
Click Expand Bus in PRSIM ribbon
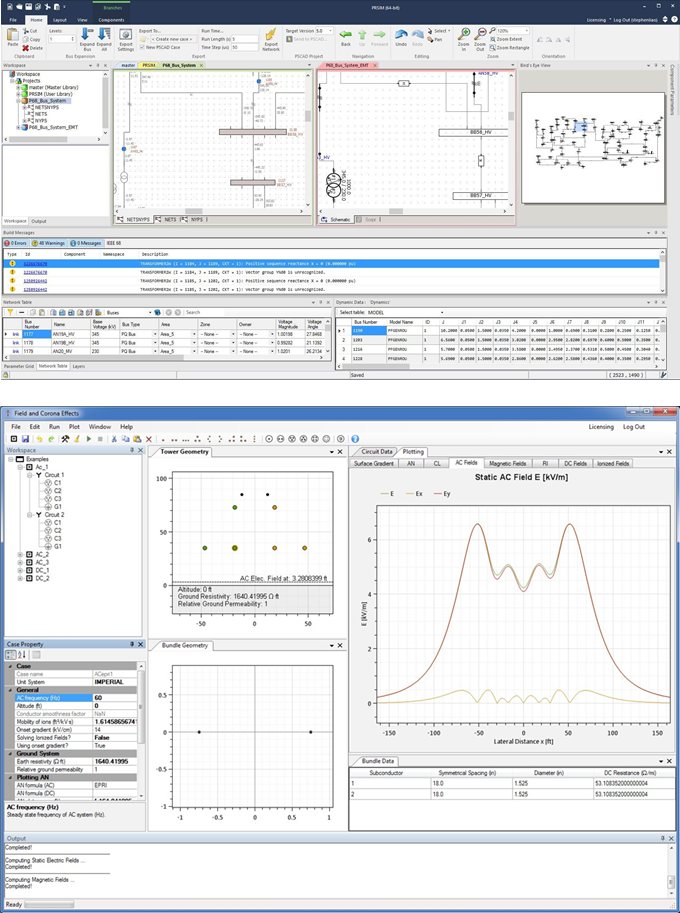[x=87, y=38]
